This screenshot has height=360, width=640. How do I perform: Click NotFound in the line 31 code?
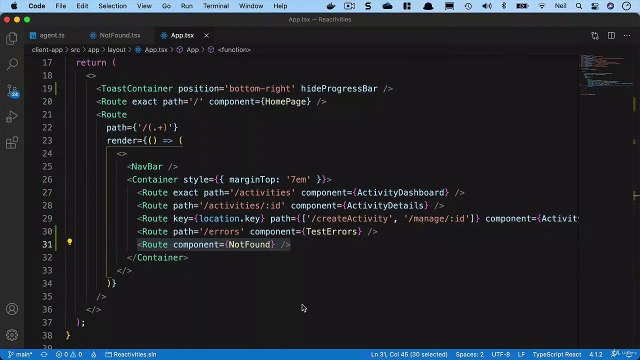coord(249,244)
